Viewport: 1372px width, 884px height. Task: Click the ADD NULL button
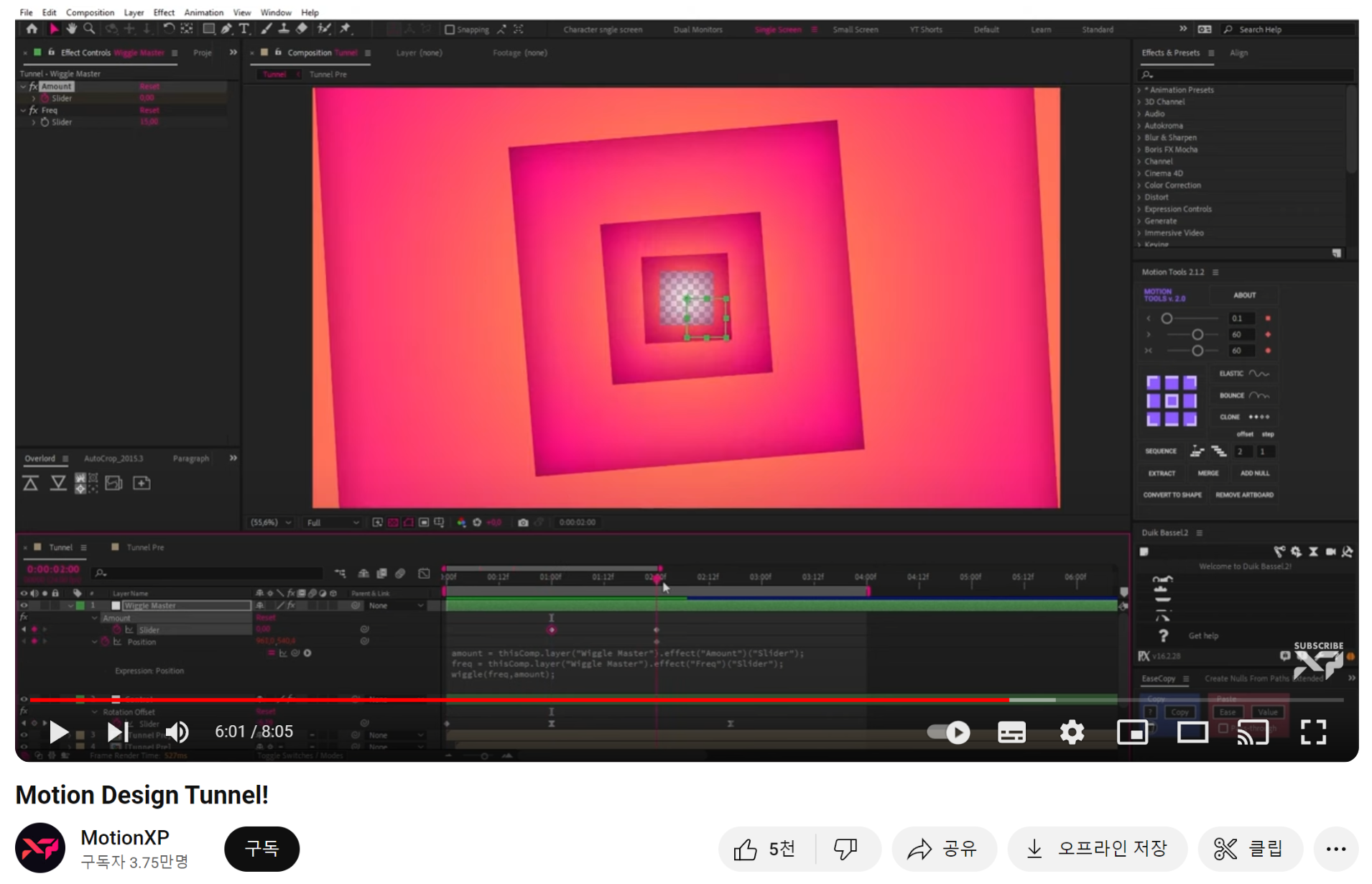[1255, 474]
